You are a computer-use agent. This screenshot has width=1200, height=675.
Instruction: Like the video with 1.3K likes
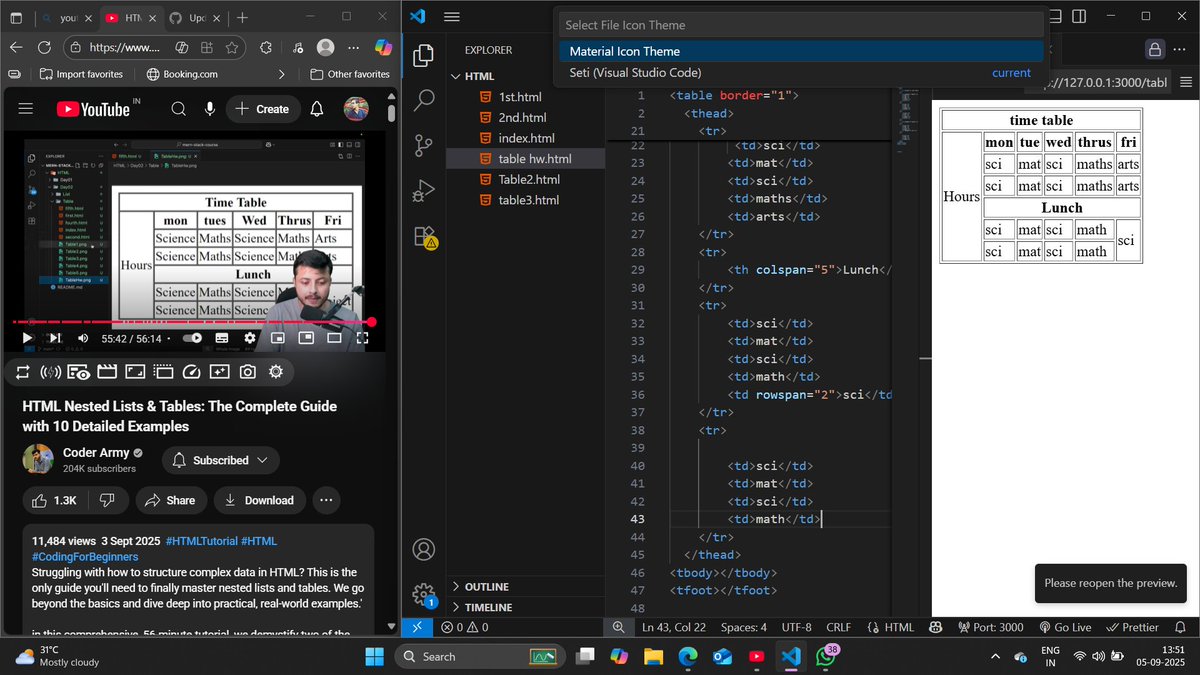tap(54, 500)
